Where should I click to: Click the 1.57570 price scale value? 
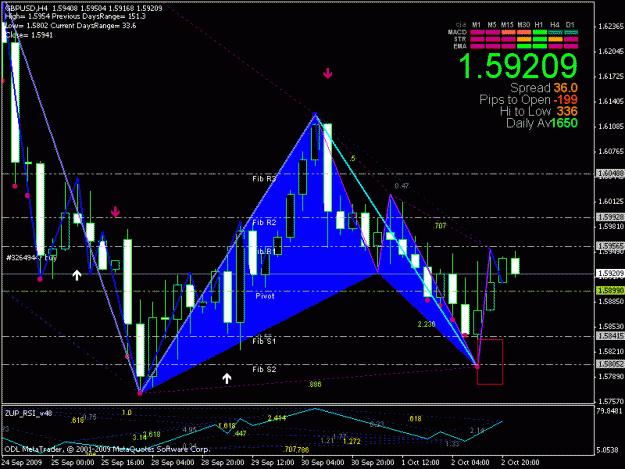click(x=611, y=401)
